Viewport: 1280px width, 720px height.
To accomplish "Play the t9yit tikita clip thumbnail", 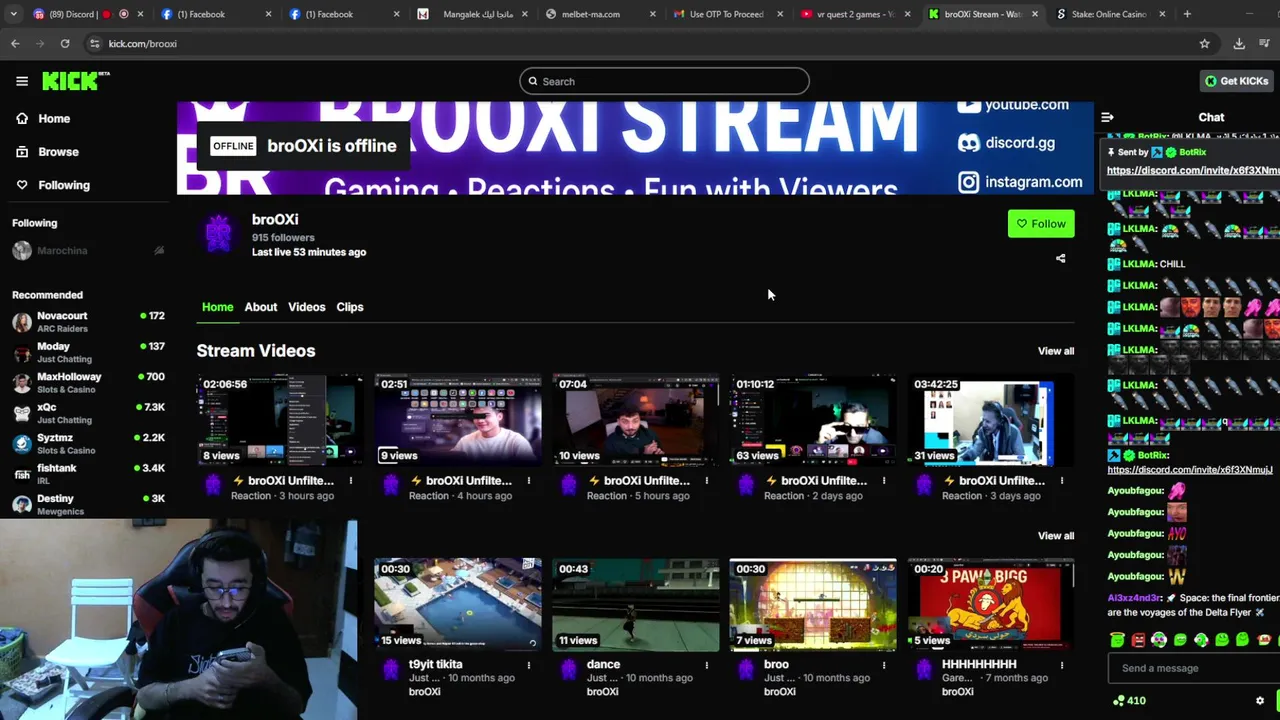I will tap(458, 604).
